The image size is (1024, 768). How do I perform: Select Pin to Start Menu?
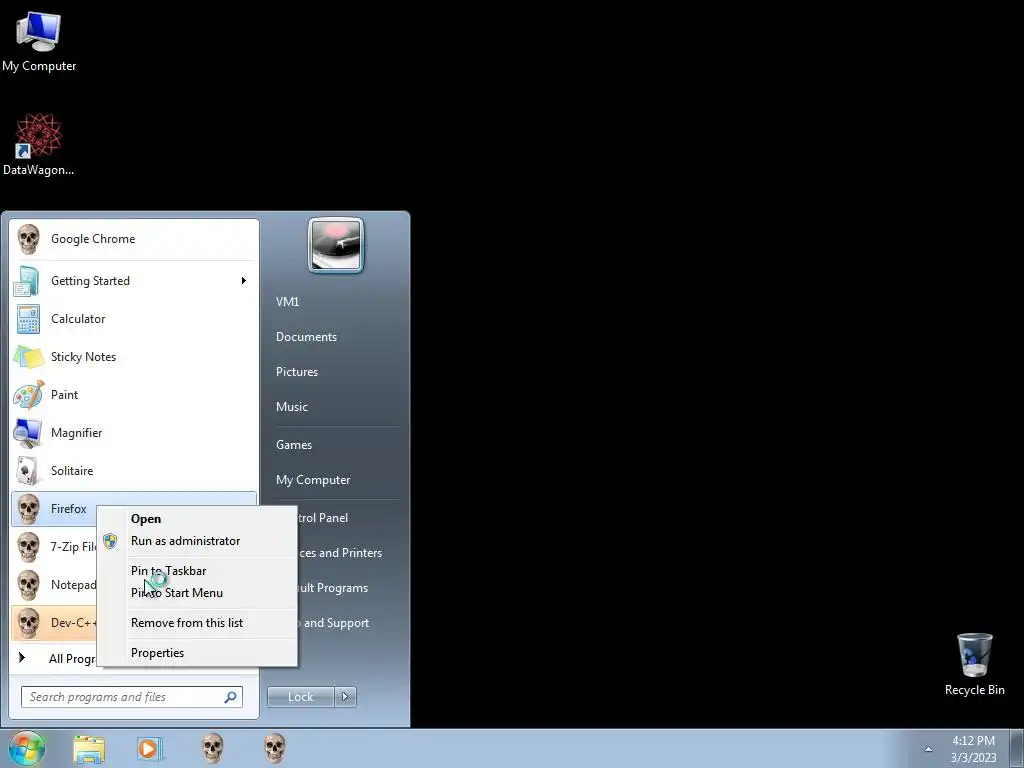tap(197, 593)
